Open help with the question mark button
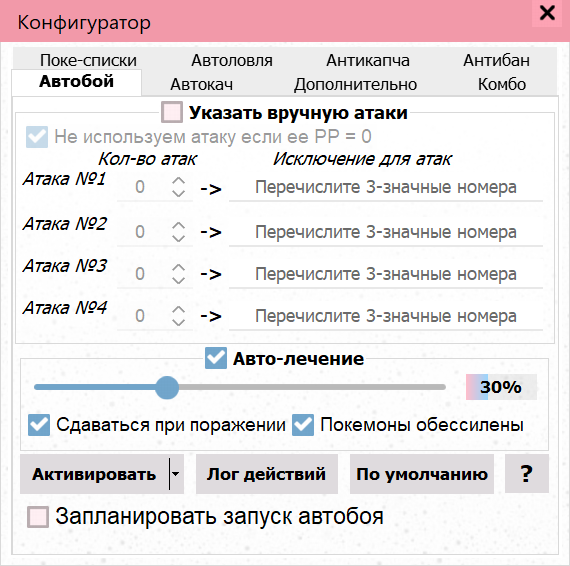 coord(526,474)
